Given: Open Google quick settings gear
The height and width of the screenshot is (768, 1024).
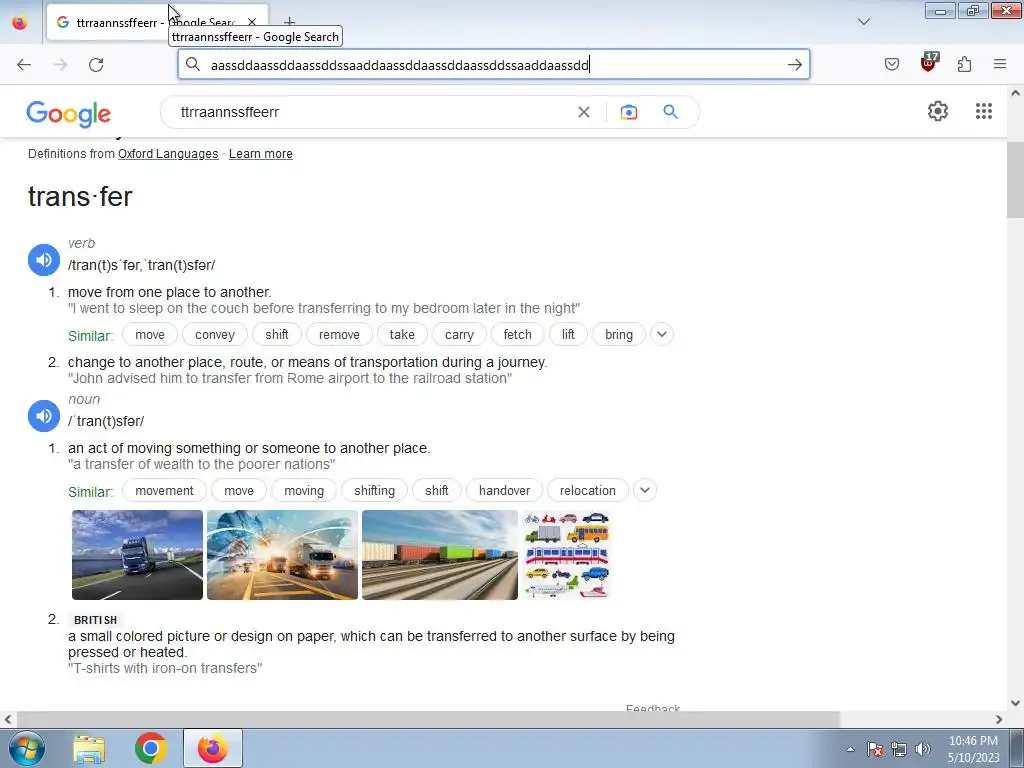Looking at the screenshot, I should coord(938,111).
